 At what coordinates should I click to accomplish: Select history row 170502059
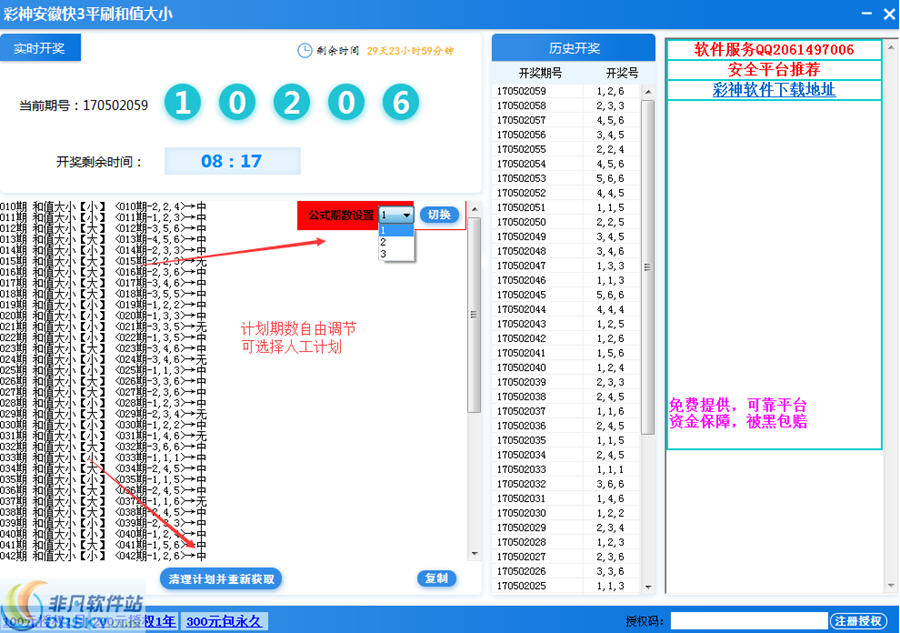pyautogui.click(x=567, y=91)
